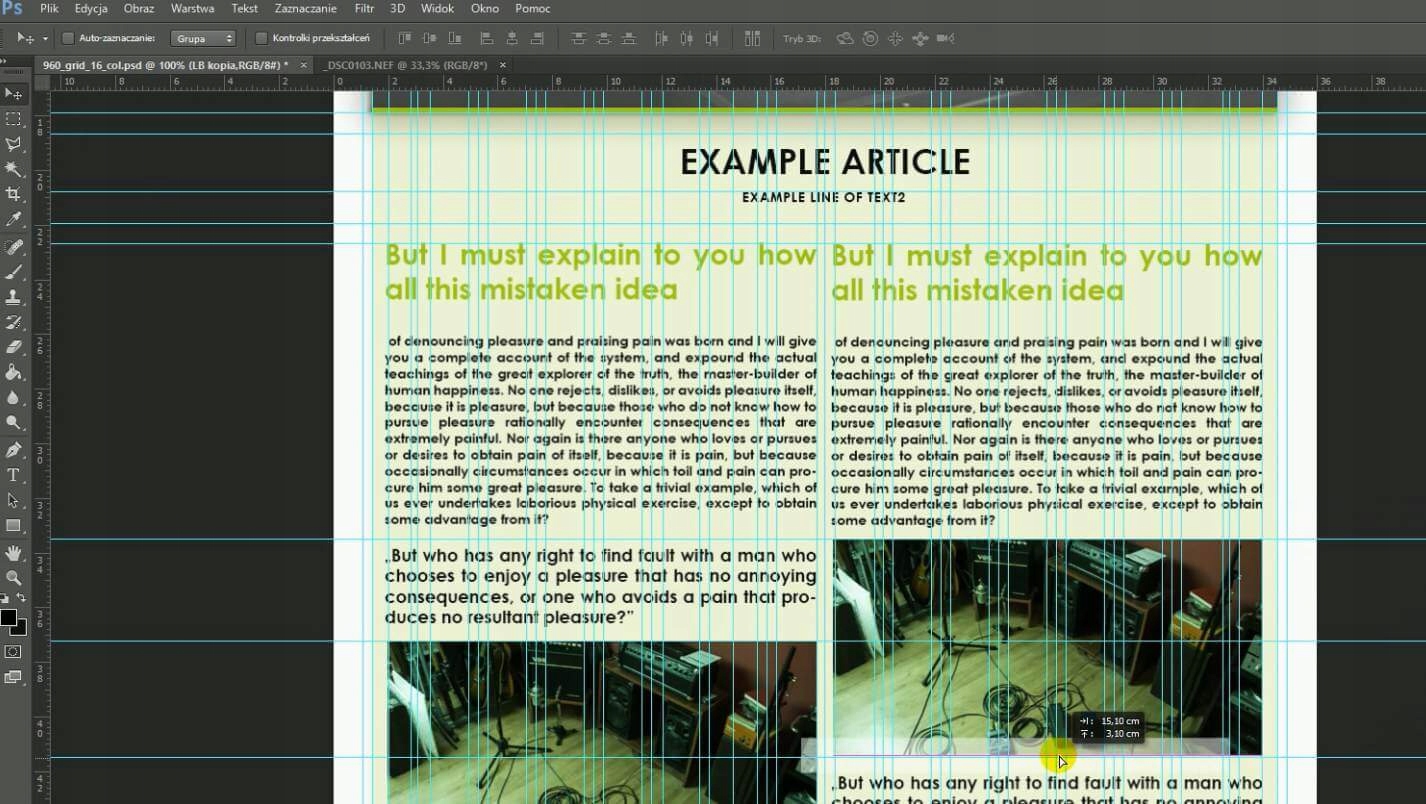Select the Rectangular Marquee tool
This screenshot has height=804, width=1426.
click(x=13, y=119)
